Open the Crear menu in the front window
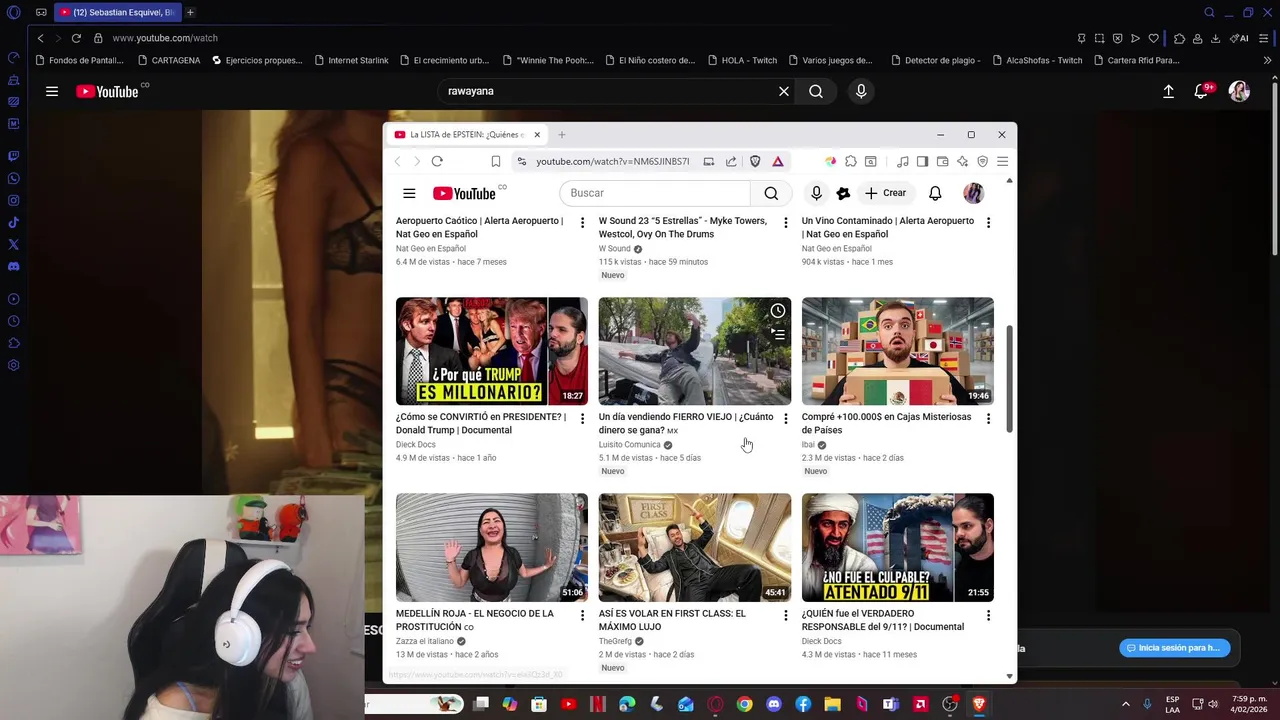Screen dimensions: 1280x720 pyautogui.click(x=886, y=193)
